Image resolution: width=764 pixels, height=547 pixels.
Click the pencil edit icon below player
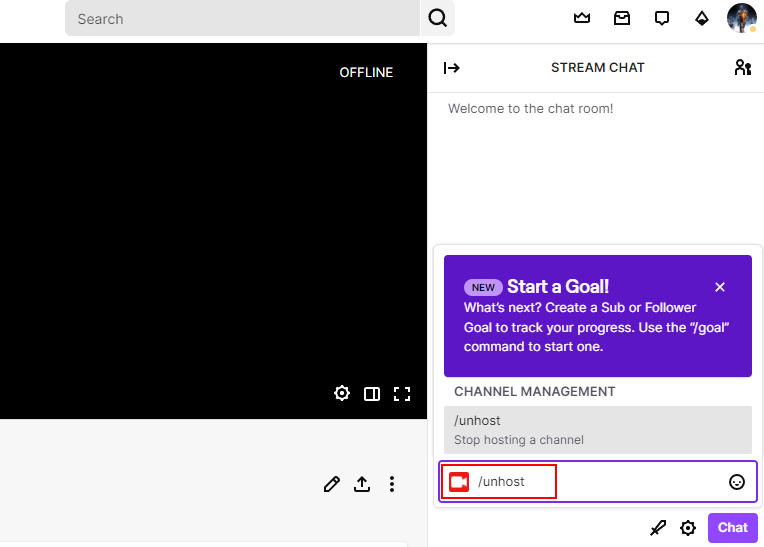coord(332,484)
